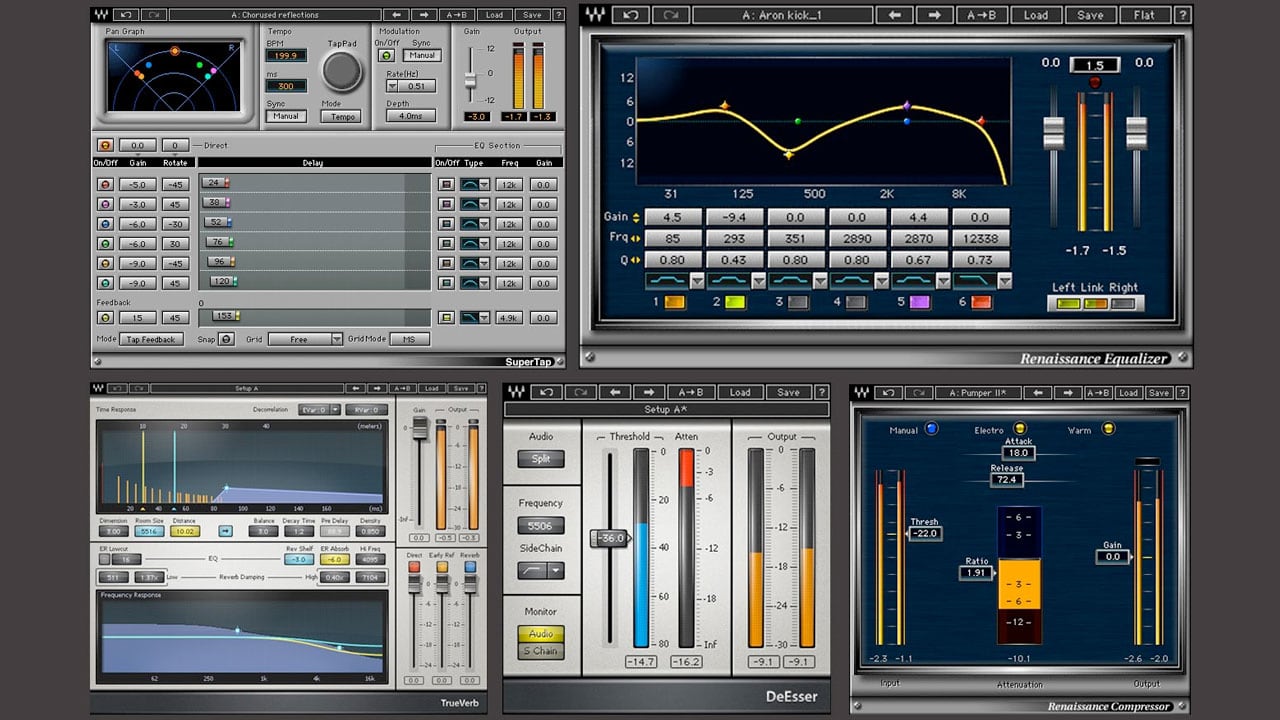Toggle Electro mode in Renaissance Compressor
This screenshot has height=720, width=1280.
pyautogui.click(x=1020, y=429)
